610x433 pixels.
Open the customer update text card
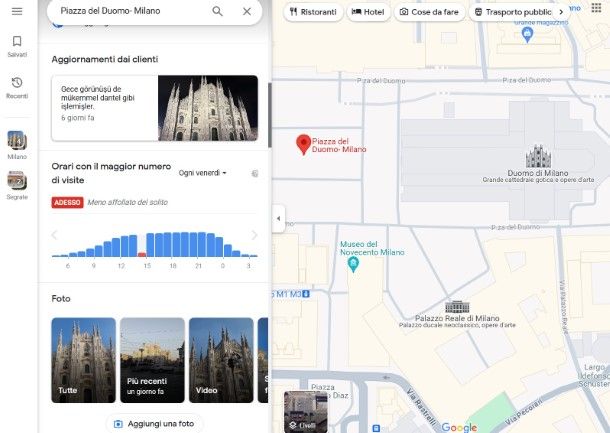pos(105,108)
